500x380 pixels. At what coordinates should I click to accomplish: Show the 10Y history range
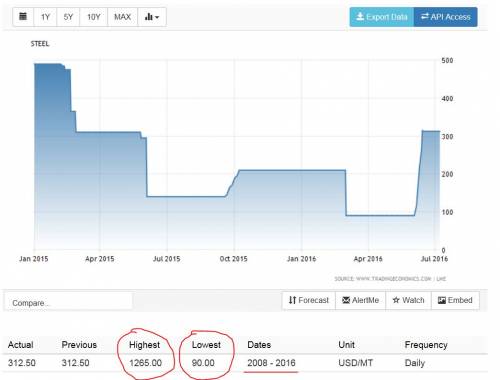click(x=94, y=17)
